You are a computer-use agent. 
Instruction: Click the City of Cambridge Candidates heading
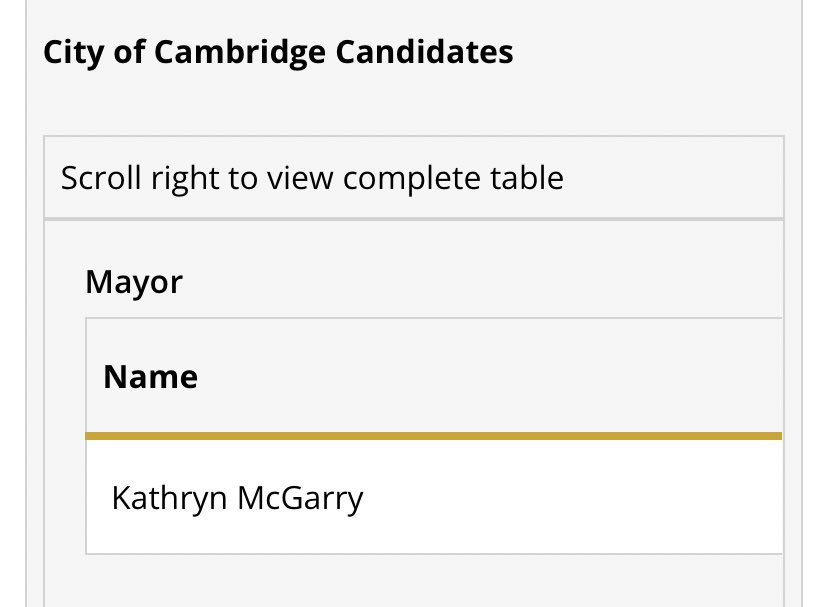tap(278, 53)
